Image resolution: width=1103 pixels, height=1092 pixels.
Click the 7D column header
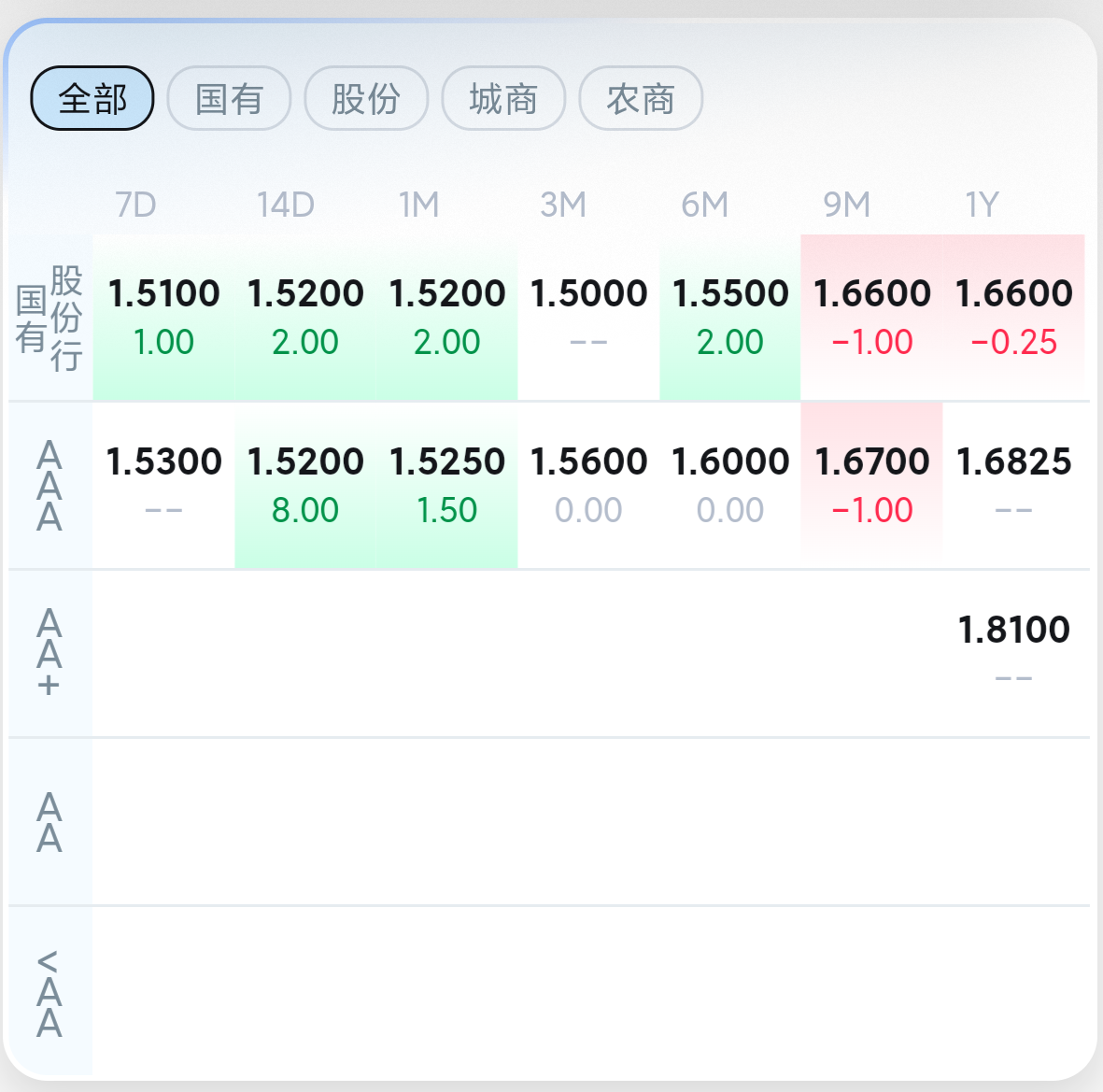click(135, 205)
